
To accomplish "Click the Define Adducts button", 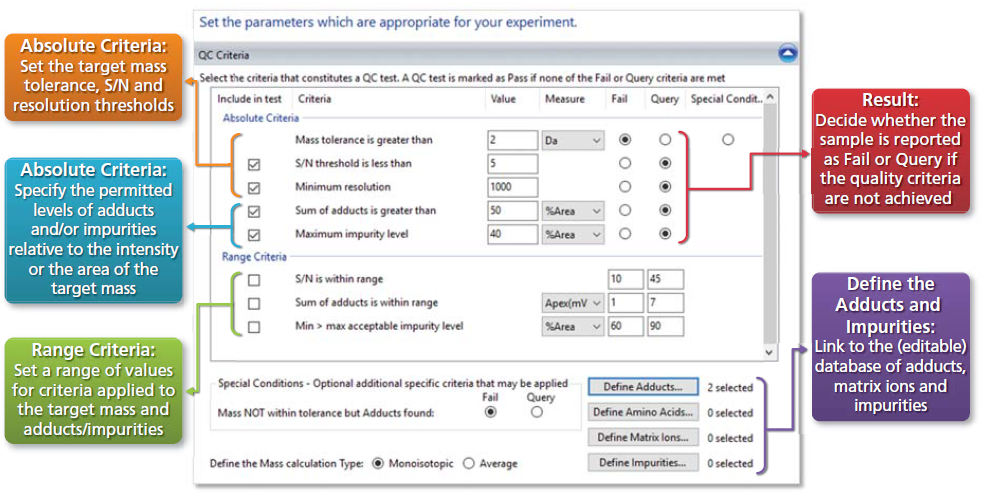I will [x=641, y=387].
